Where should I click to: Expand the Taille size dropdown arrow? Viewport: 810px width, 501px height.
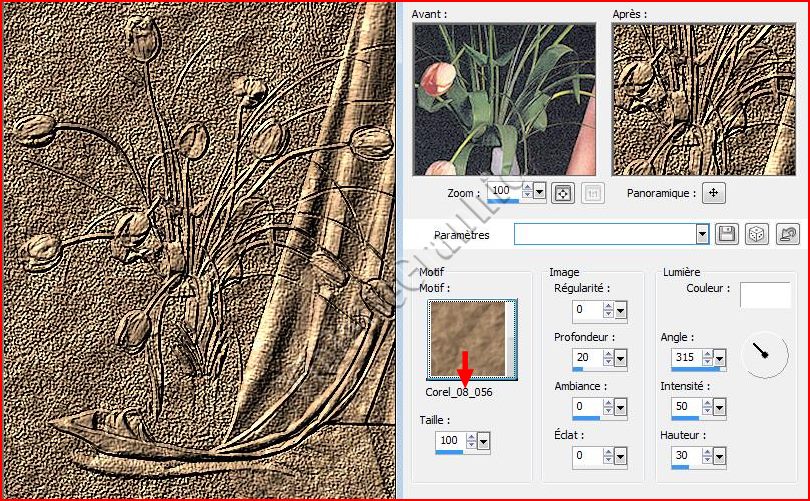(x=485, y=441)
